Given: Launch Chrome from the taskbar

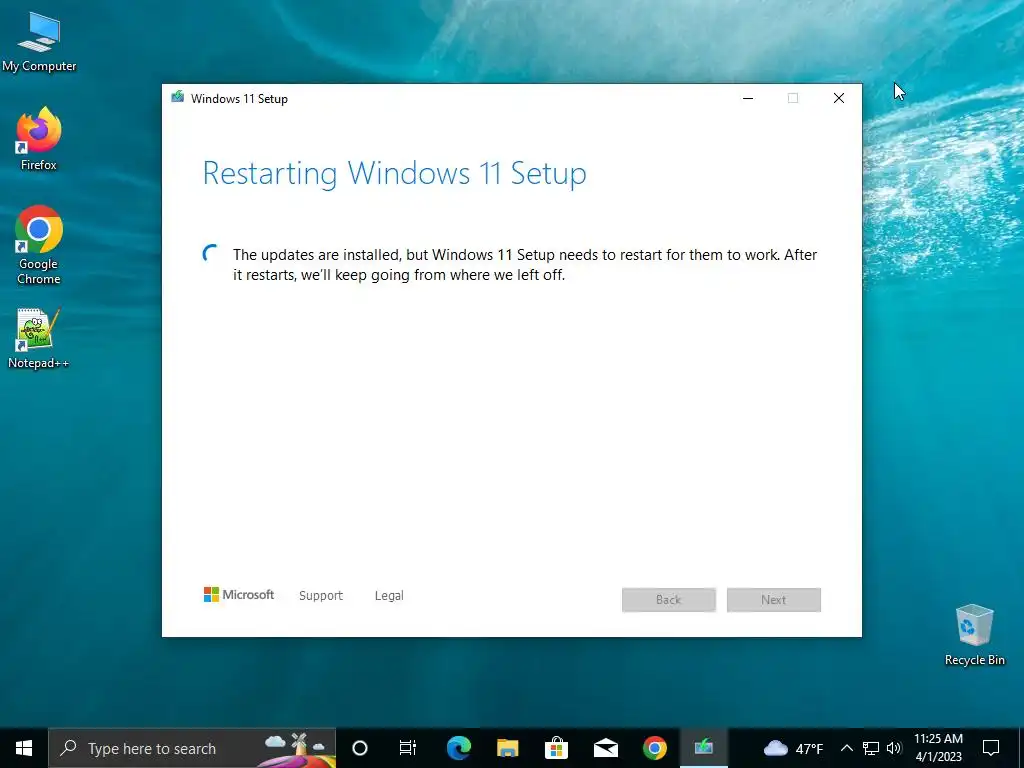Looking at the screenshot, I should tap(654, 748).
